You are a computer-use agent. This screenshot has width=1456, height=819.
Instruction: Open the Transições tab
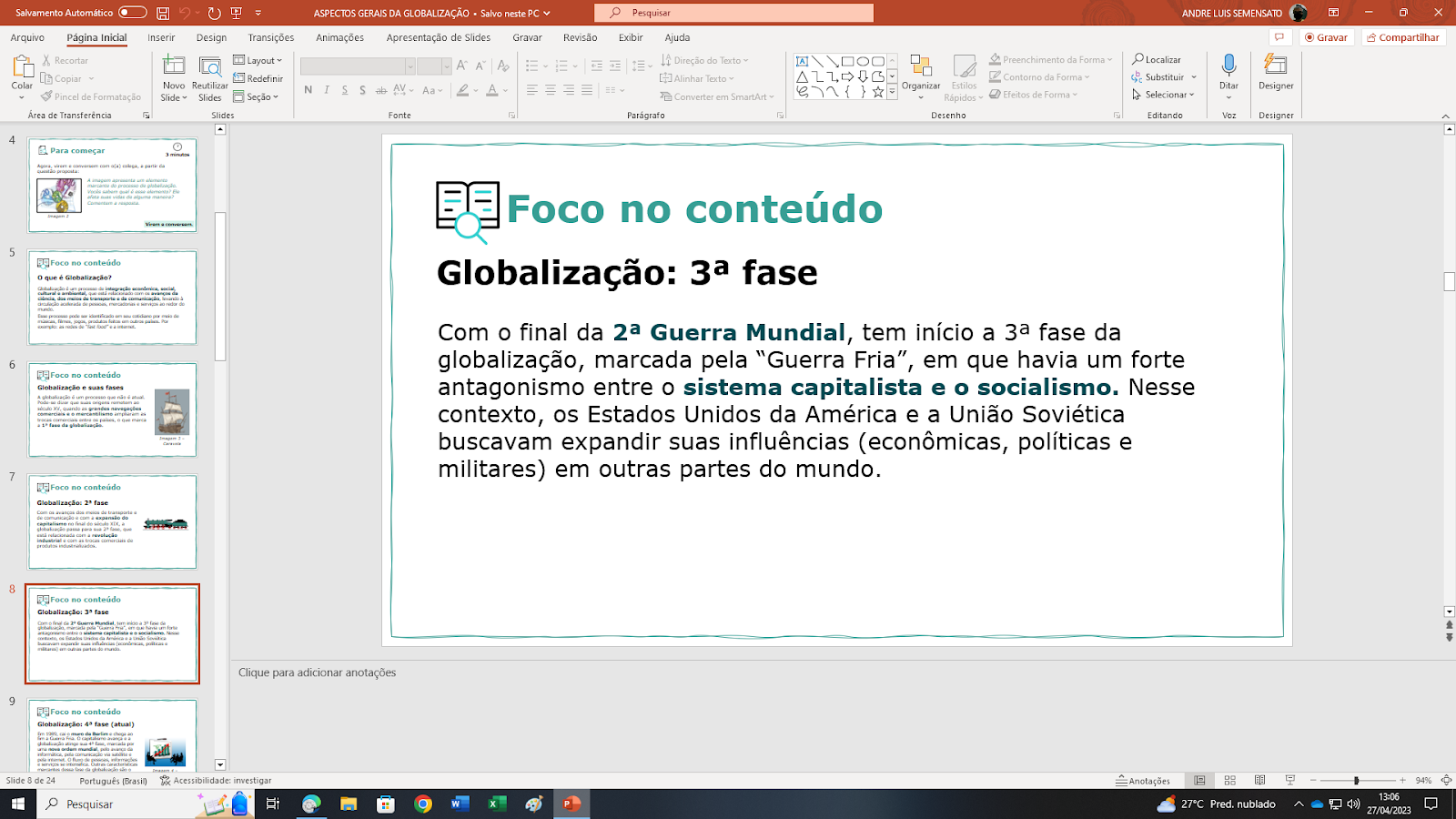[271, 37]
